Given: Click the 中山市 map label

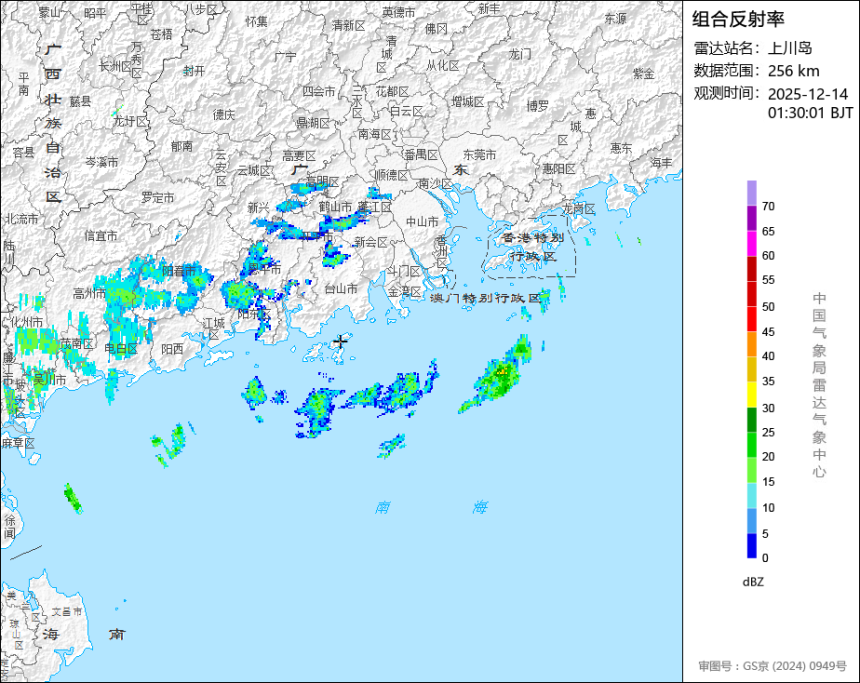Looking at the screenshot, I should (422, 222).
